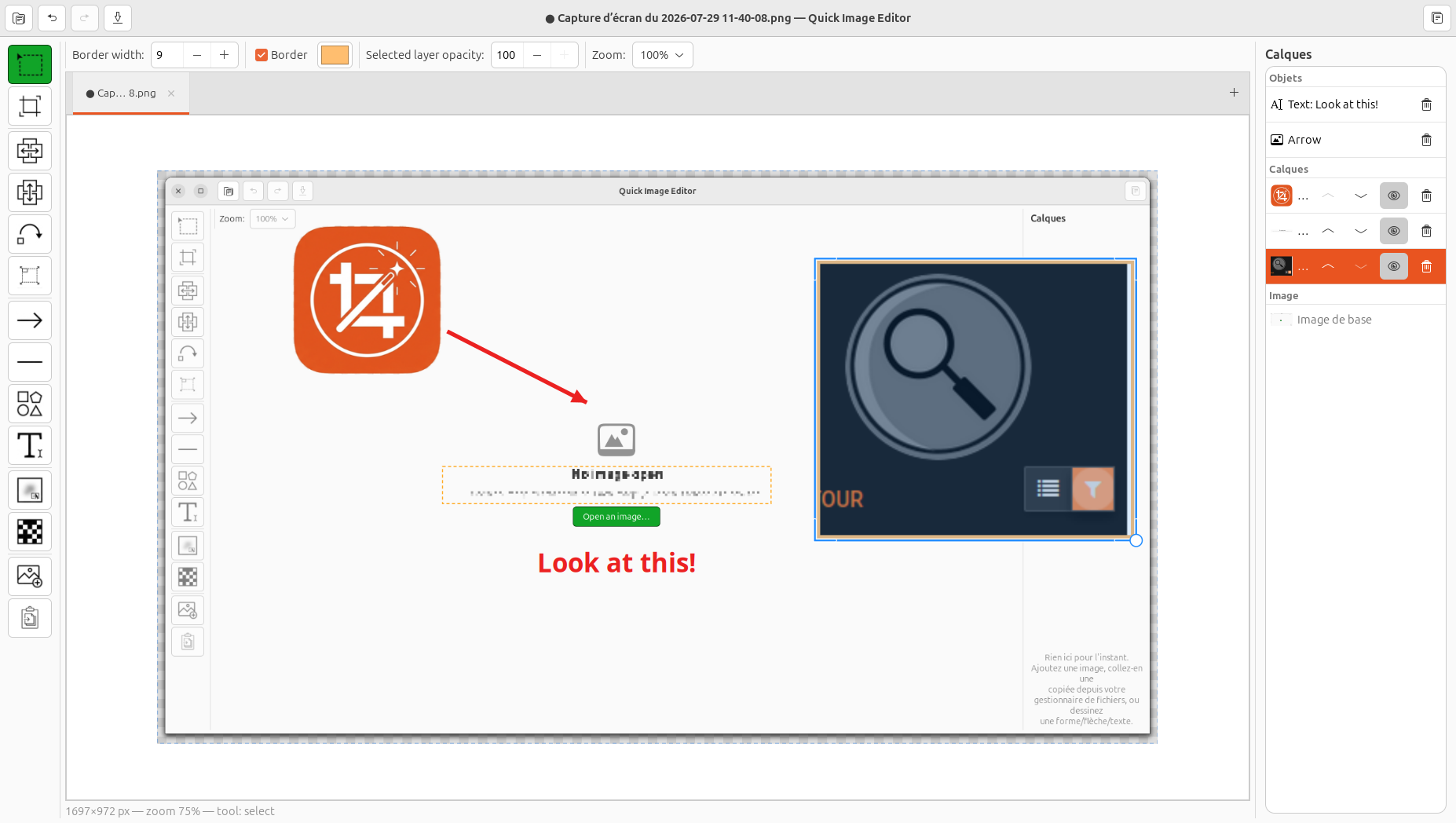The width and height of the screenshot is (1456, 823).
Task: Select the Shapes tool
Action: click(30, 404)
